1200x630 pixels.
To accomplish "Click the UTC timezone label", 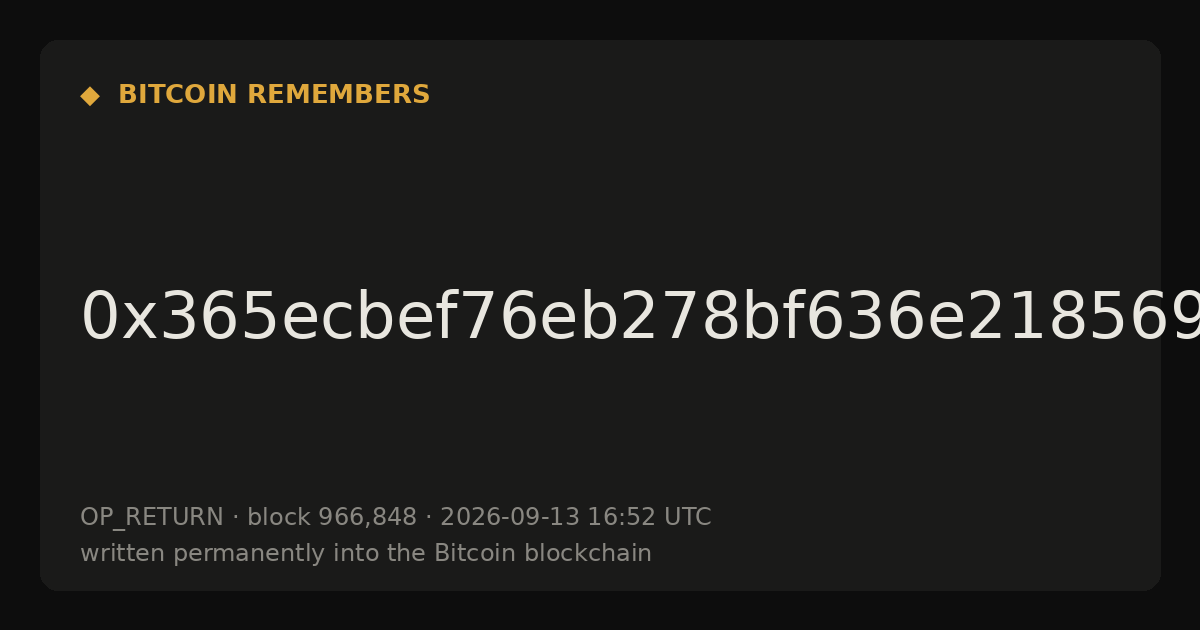I will point(687,517).
